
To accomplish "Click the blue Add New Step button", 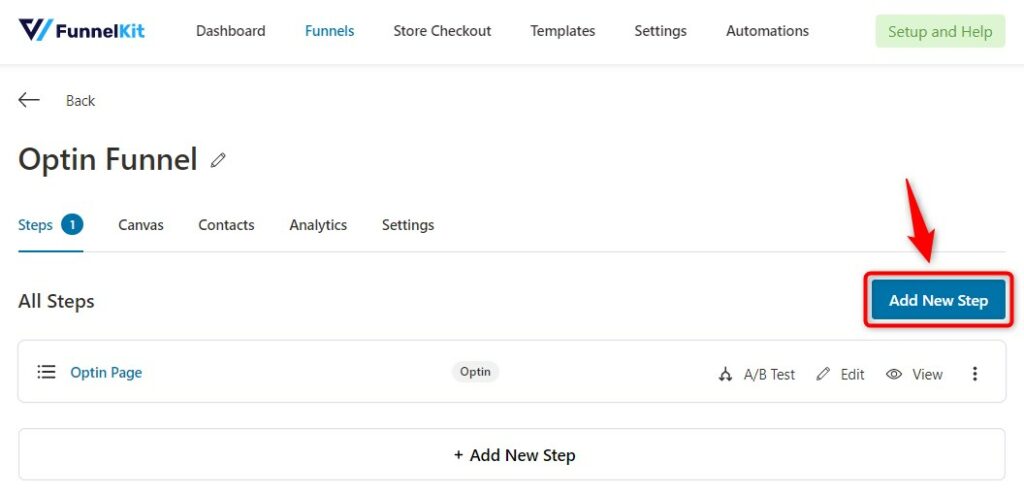I will pos(938,300).
